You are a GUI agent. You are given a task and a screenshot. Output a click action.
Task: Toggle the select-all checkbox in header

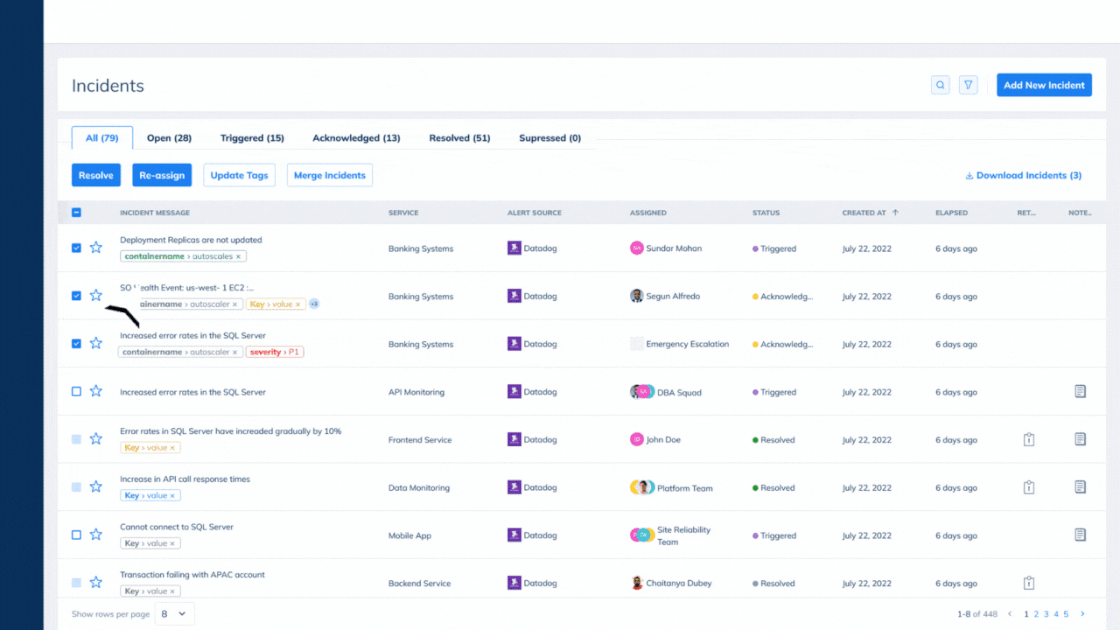click(x=76, y=212)
